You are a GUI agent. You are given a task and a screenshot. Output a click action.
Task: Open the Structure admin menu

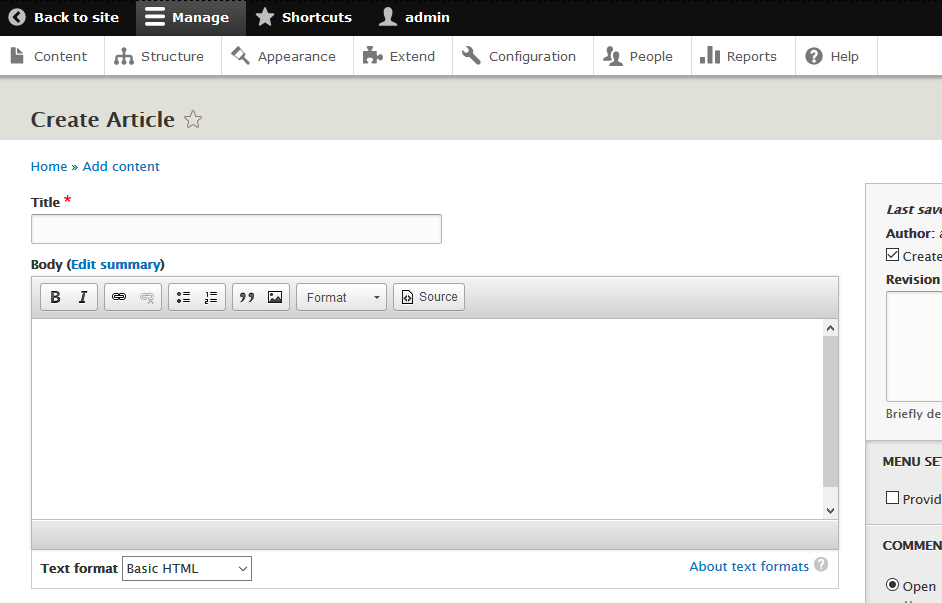(x=162, y=57)
